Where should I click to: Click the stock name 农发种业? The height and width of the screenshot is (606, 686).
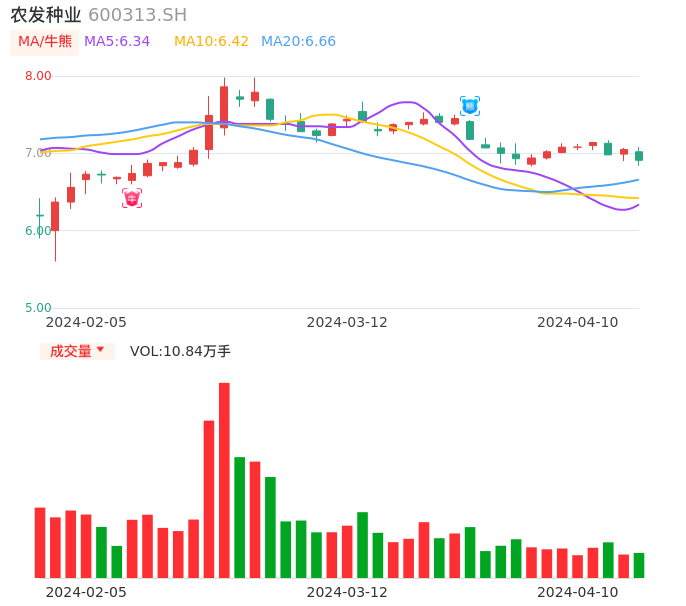click(46, 15)
